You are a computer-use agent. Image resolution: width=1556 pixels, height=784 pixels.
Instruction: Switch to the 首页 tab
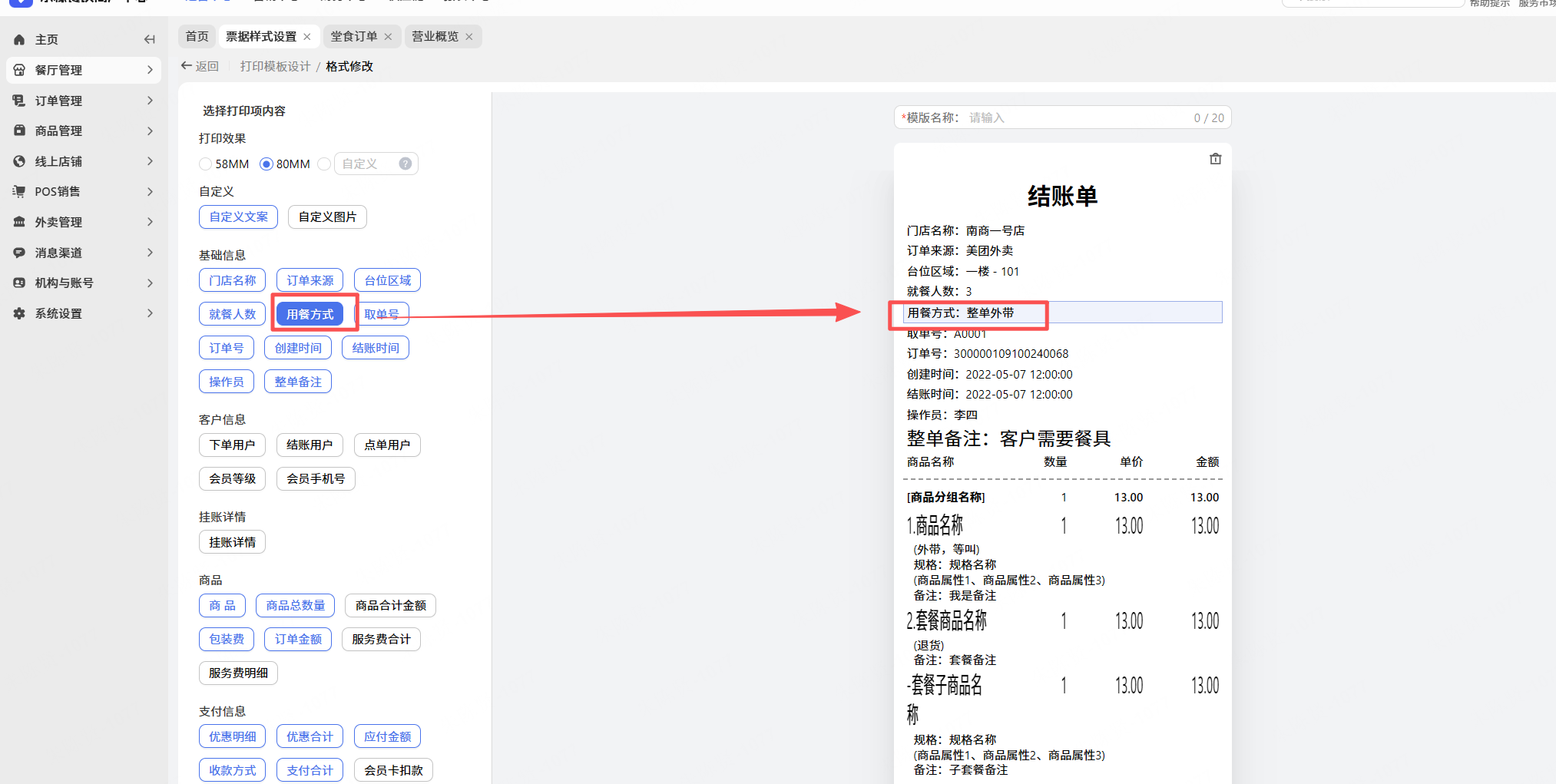click(197, 37)
